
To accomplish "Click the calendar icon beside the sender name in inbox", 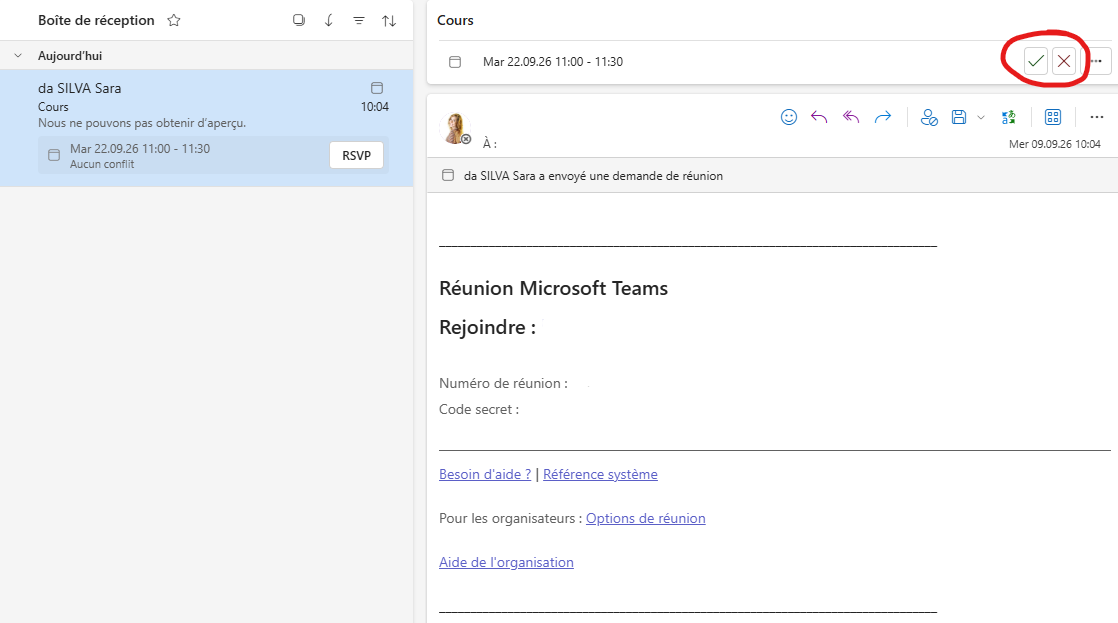I will coord(377,88).
